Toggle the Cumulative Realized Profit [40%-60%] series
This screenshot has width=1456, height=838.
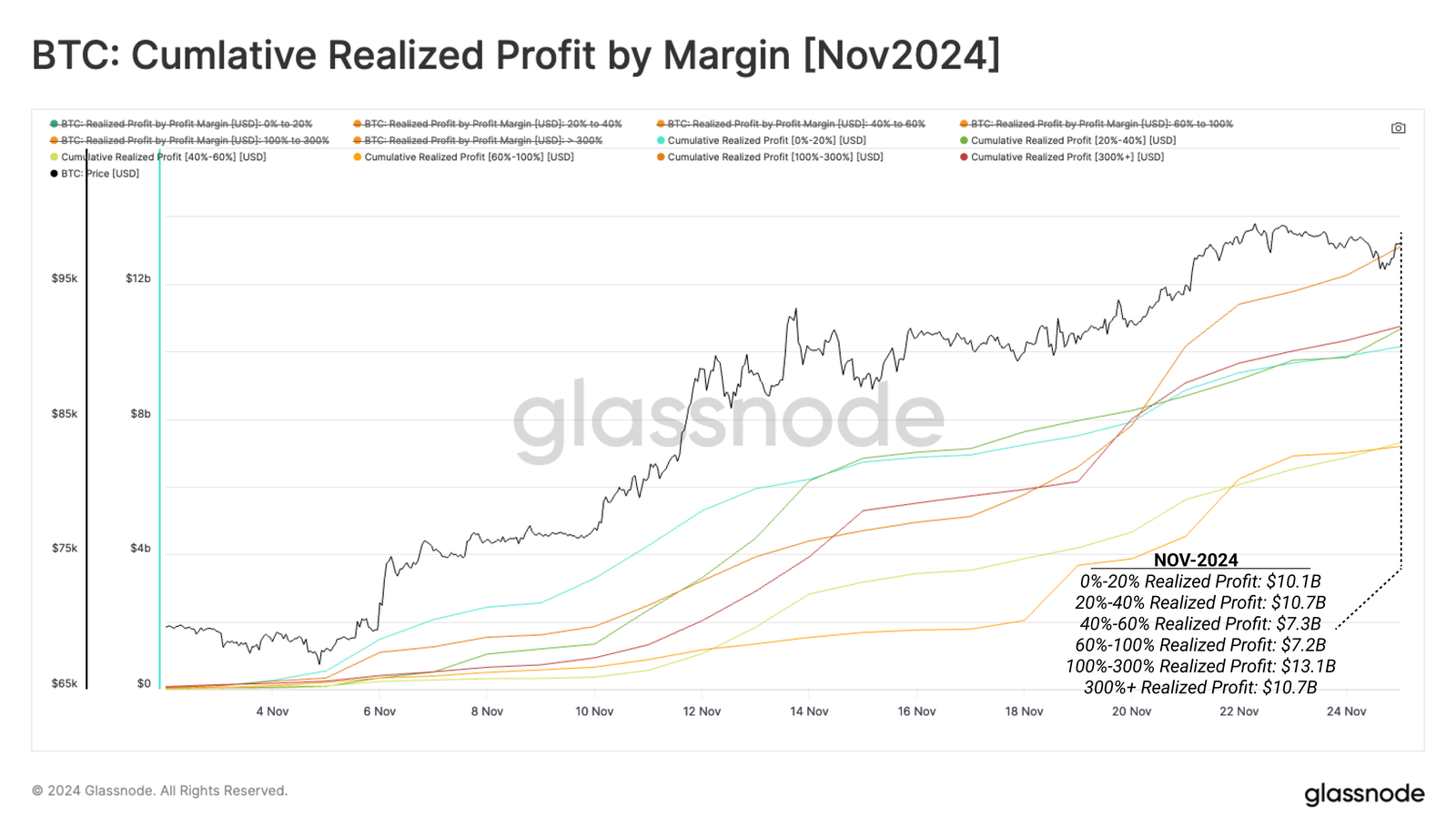click(x=163, y=157)
